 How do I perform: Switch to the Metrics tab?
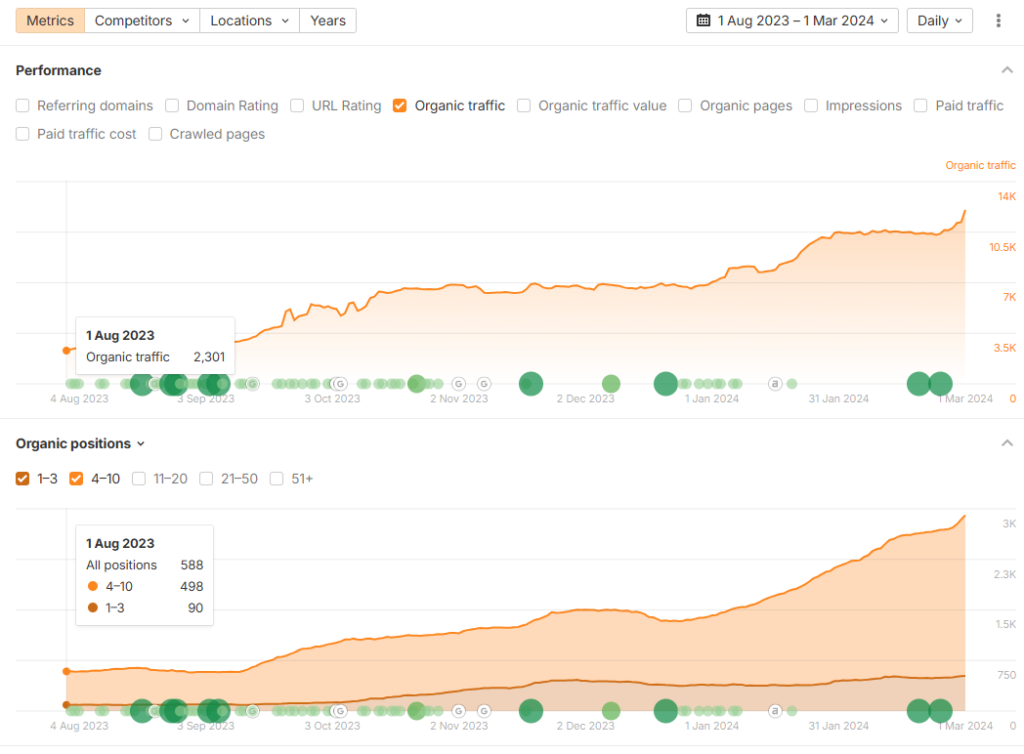tap(50, 21)
